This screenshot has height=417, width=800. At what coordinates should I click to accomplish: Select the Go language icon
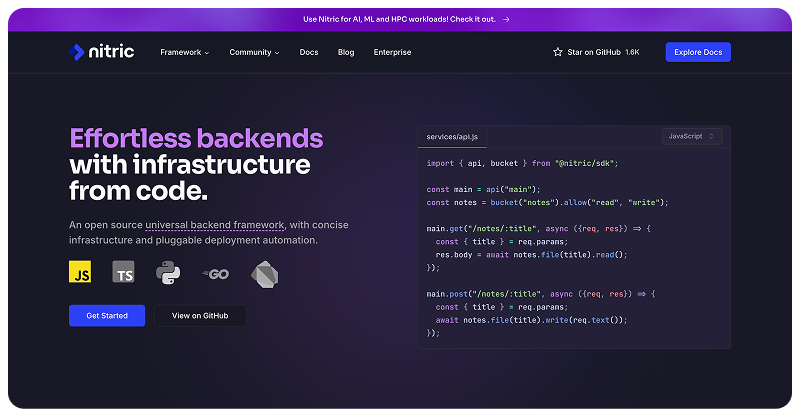tap(216, 274)
